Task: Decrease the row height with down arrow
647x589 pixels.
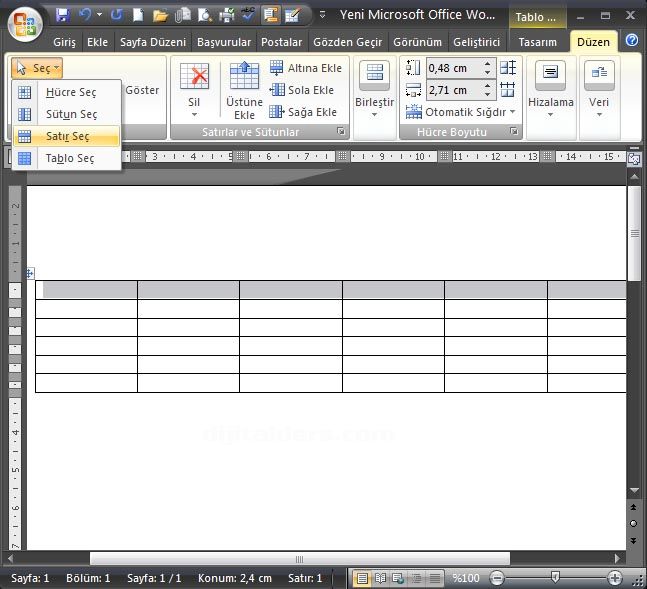Action: click(x=488, y=72)
